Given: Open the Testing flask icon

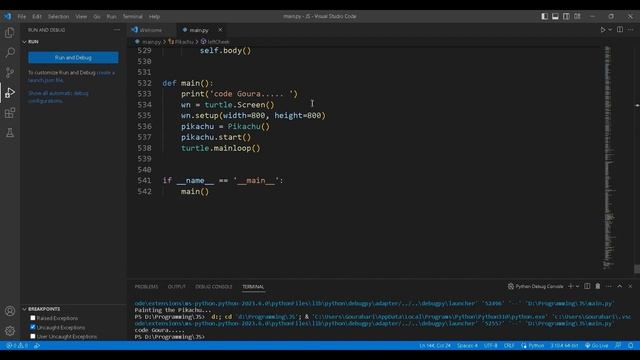Looking at the screenshot, I should [x=10, y=133].
